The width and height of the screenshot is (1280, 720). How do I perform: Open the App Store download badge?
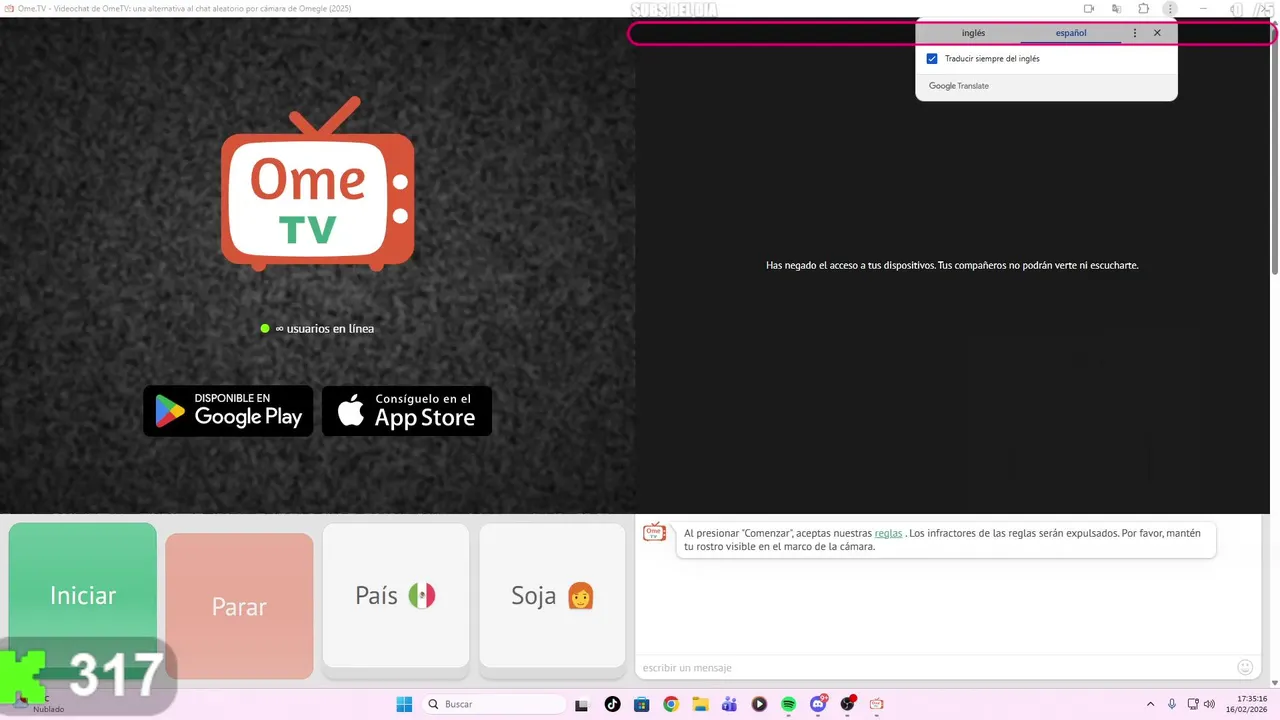pos(407,411)
